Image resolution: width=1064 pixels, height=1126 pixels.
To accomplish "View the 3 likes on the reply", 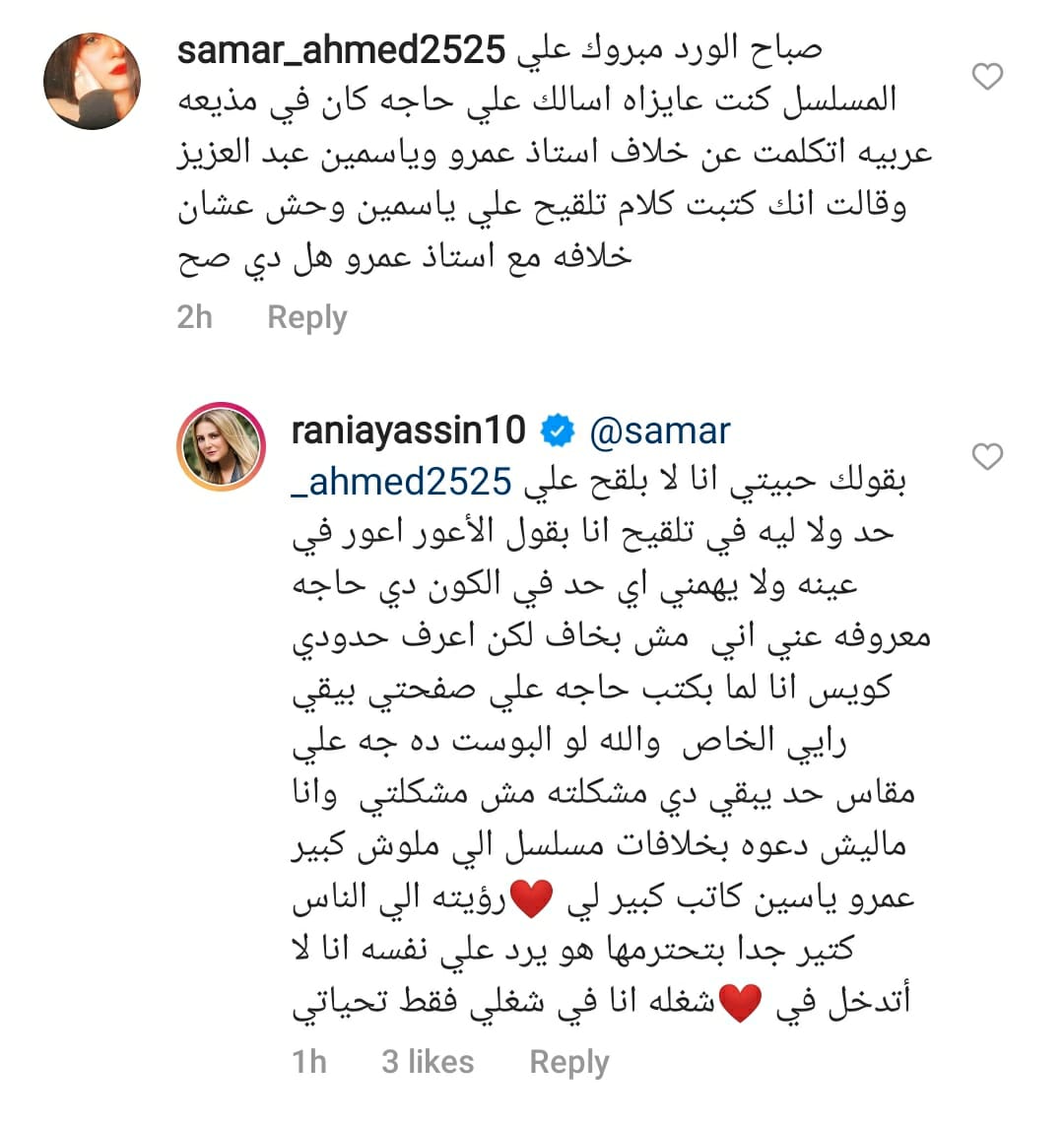I will (x=428, y=1061).
